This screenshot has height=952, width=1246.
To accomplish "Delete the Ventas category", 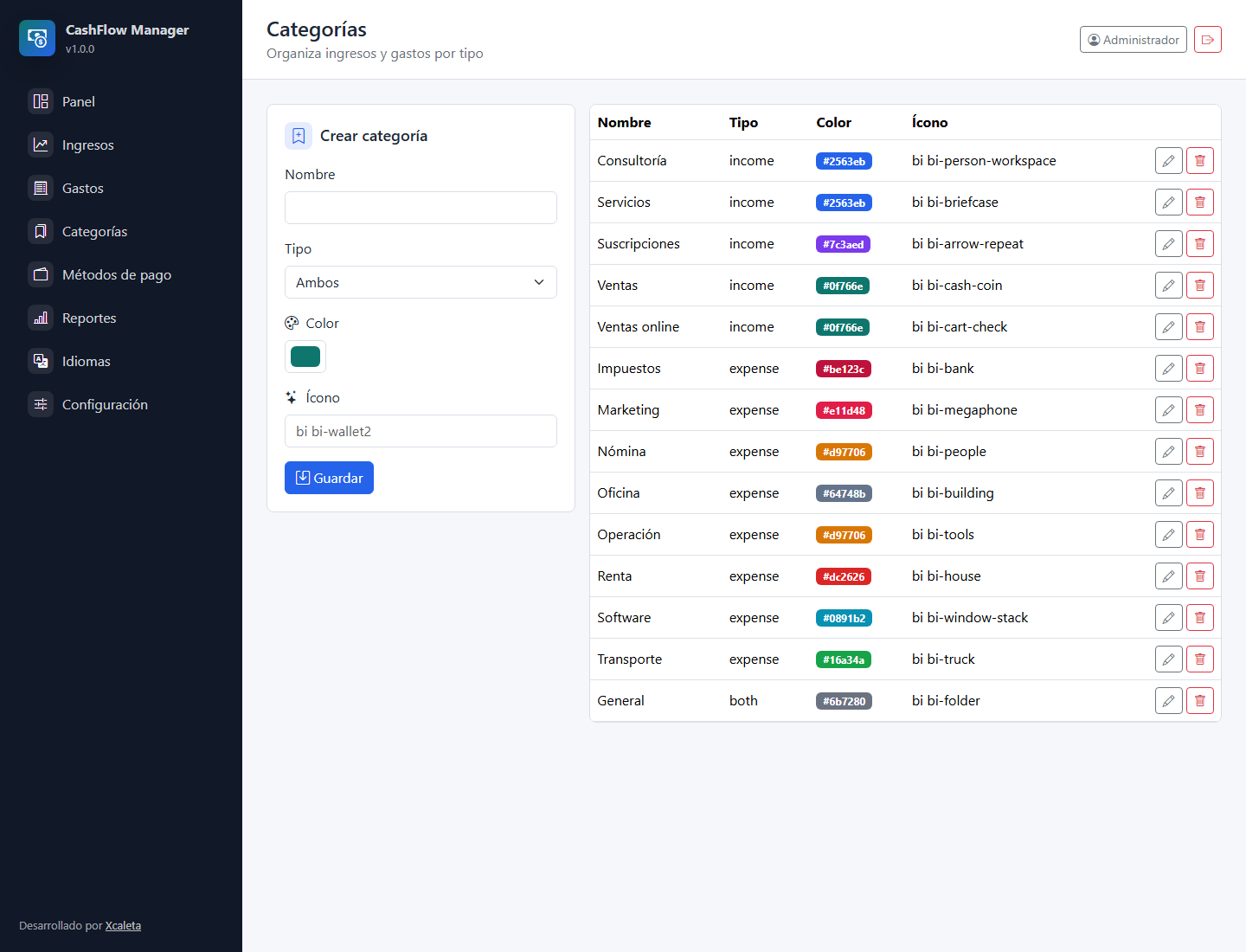I will click(x=1199, y=286).
